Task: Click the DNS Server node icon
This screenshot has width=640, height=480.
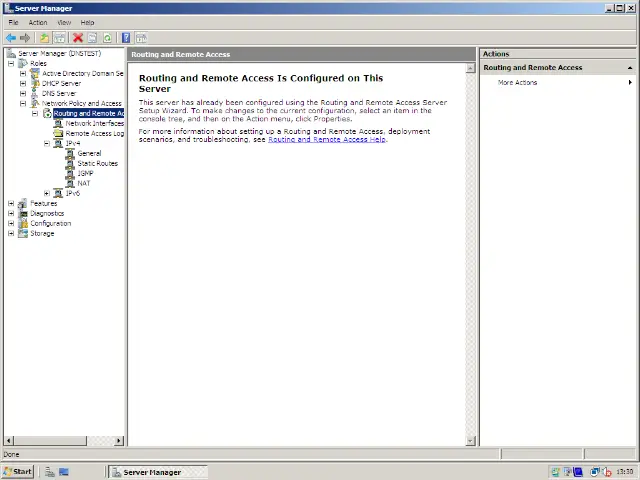Action: pos(35,93)
